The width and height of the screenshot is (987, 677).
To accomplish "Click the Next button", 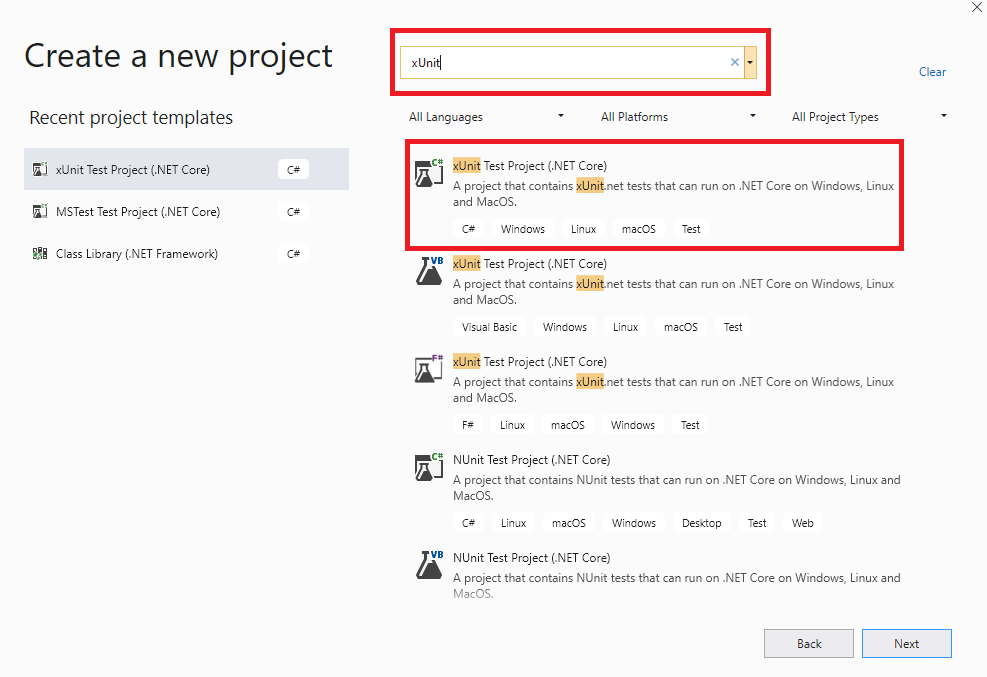I will (906, 643).
